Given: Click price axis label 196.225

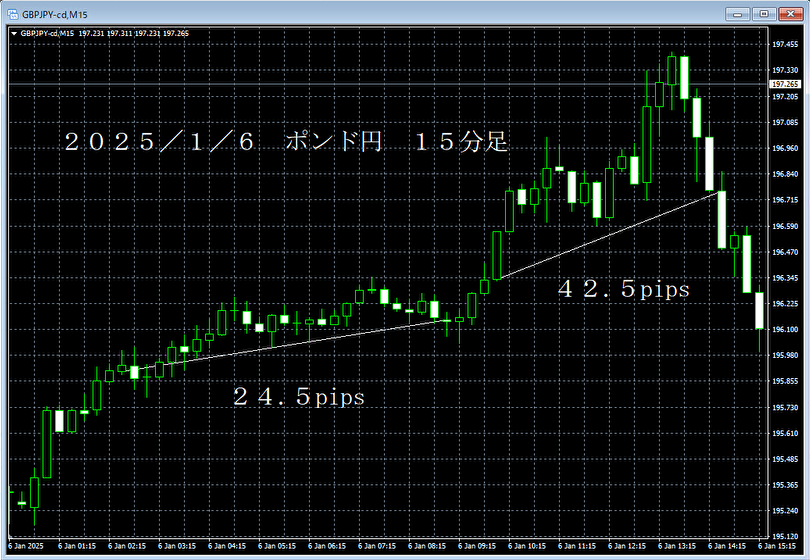Looking at the screenshot, I should (x=785, y=304).
